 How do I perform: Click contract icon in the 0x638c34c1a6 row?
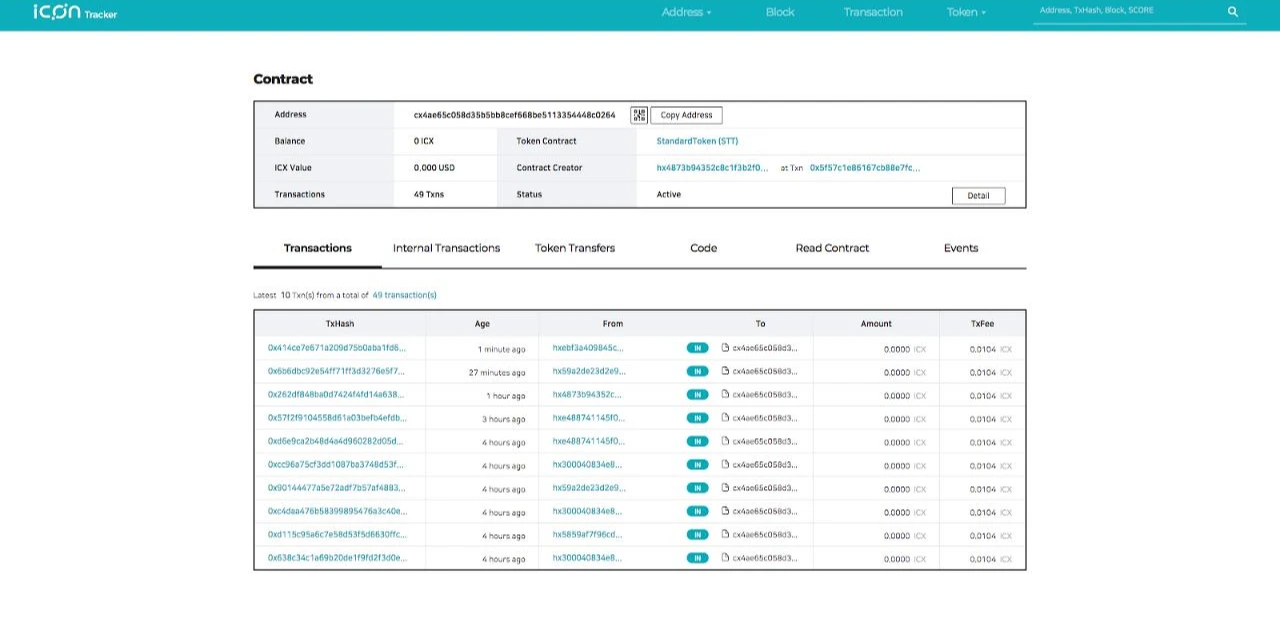coord(726,558)
